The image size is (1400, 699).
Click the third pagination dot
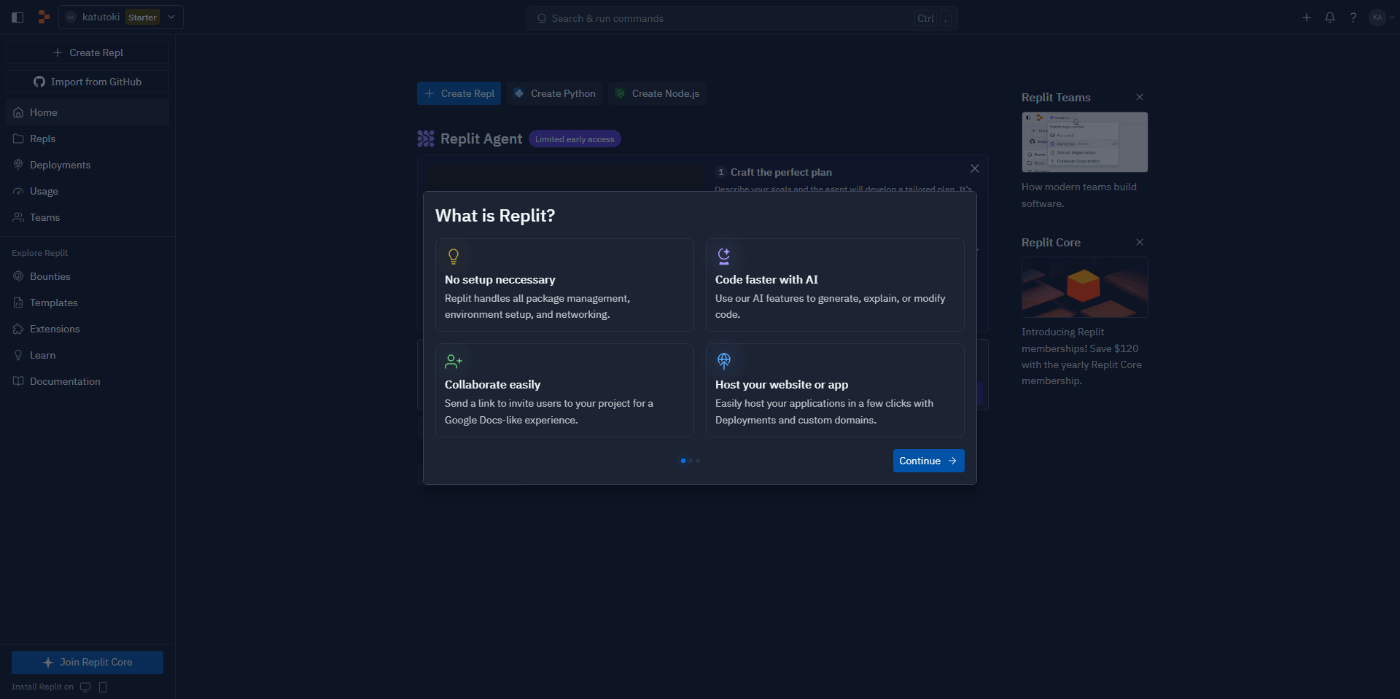[x=697, y=461]
